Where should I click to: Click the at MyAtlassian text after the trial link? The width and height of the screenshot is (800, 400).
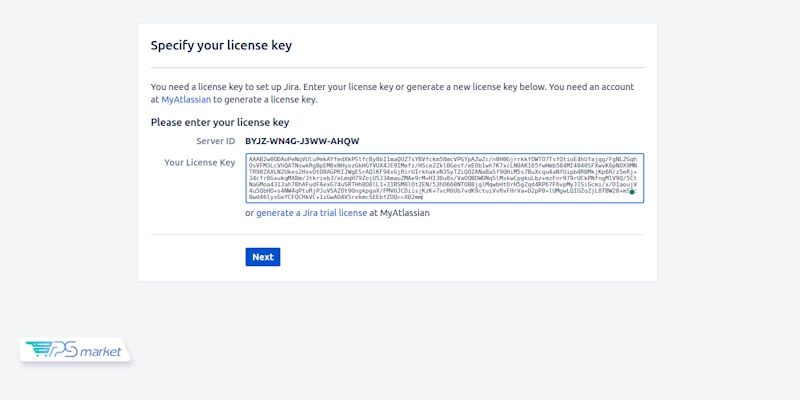(x=398, y=213)
